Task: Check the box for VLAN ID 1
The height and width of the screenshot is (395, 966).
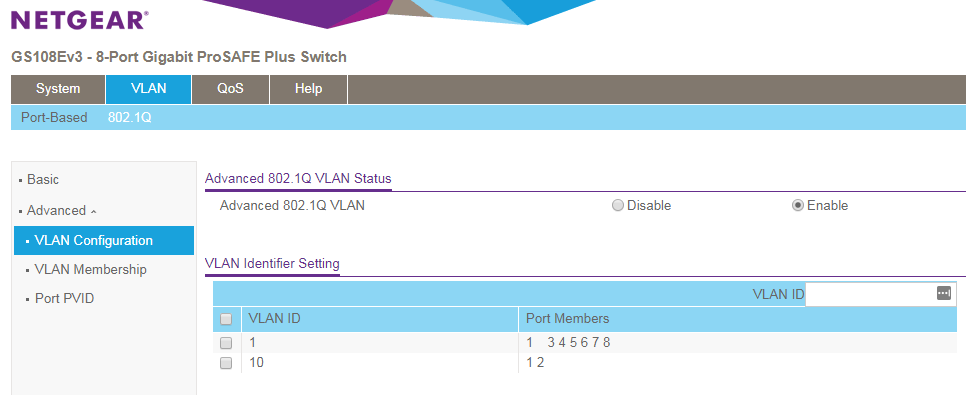Action: pos(226,343)
